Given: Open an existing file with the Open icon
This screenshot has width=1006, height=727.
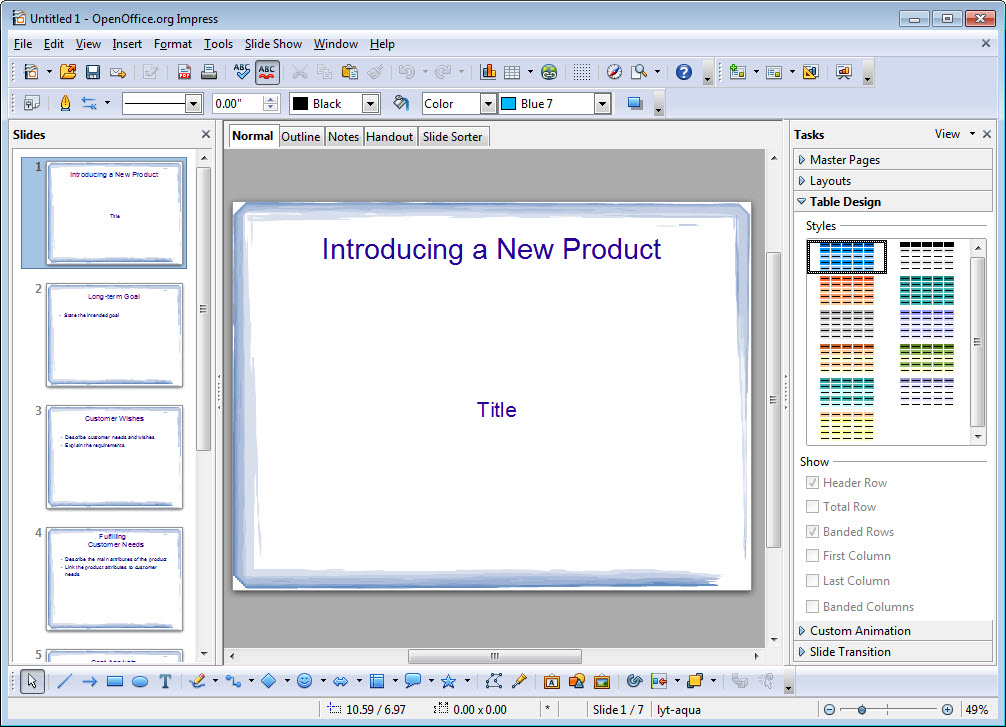Looking at the screenshot, I should (67, 72).
